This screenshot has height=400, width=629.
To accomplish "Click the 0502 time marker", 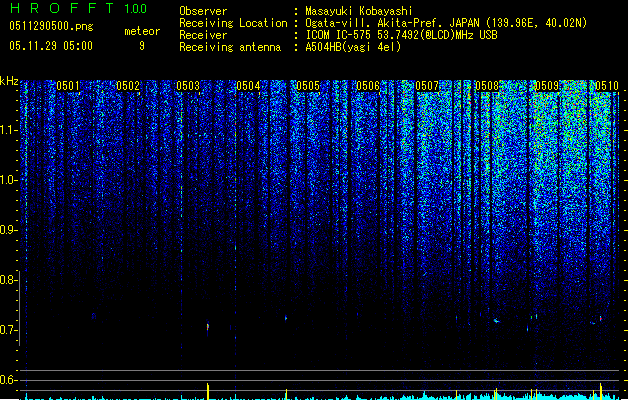I will (x=128, y=86).
